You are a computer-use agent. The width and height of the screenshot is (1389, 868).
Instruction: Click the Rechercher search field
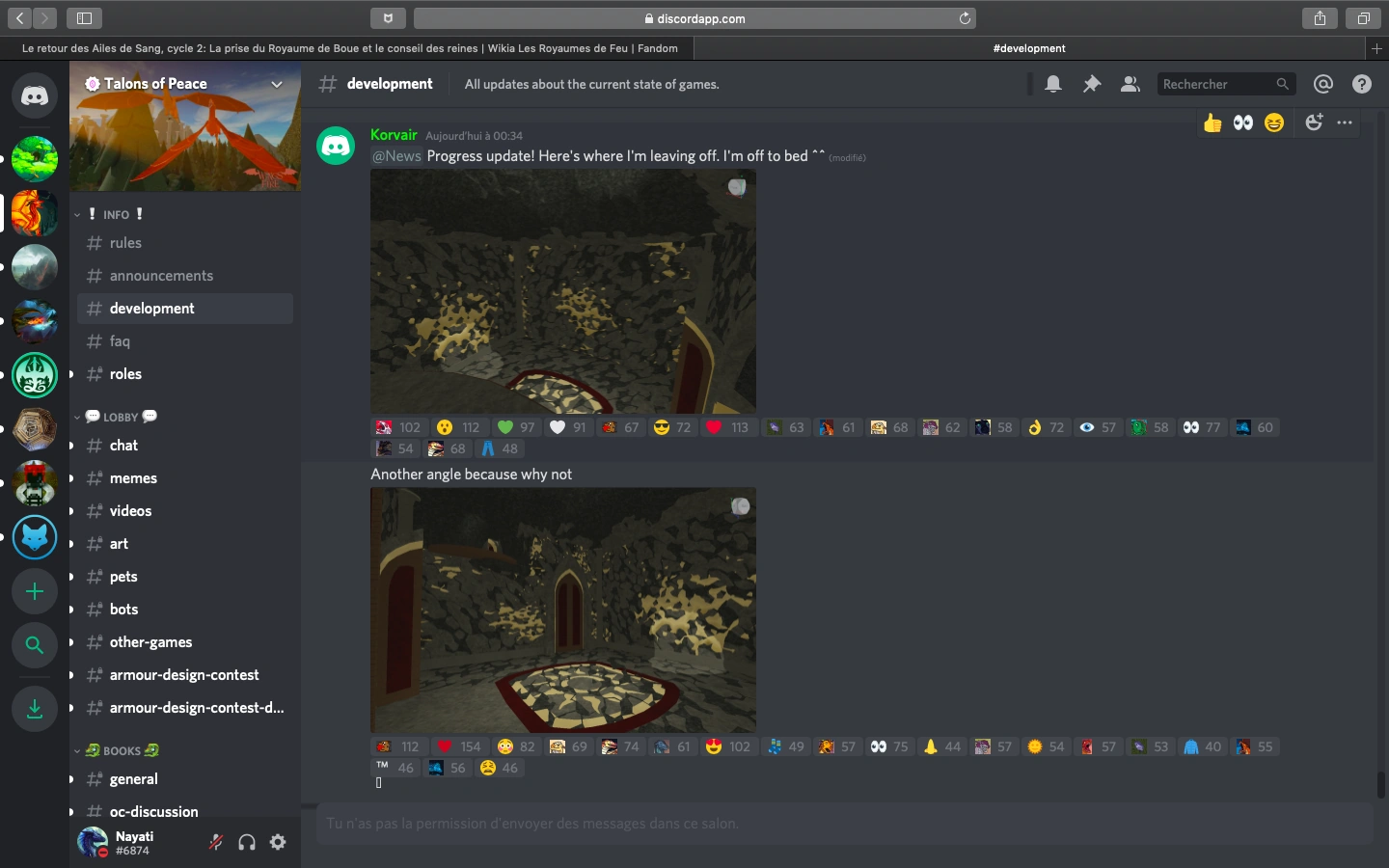point(1215,85)
